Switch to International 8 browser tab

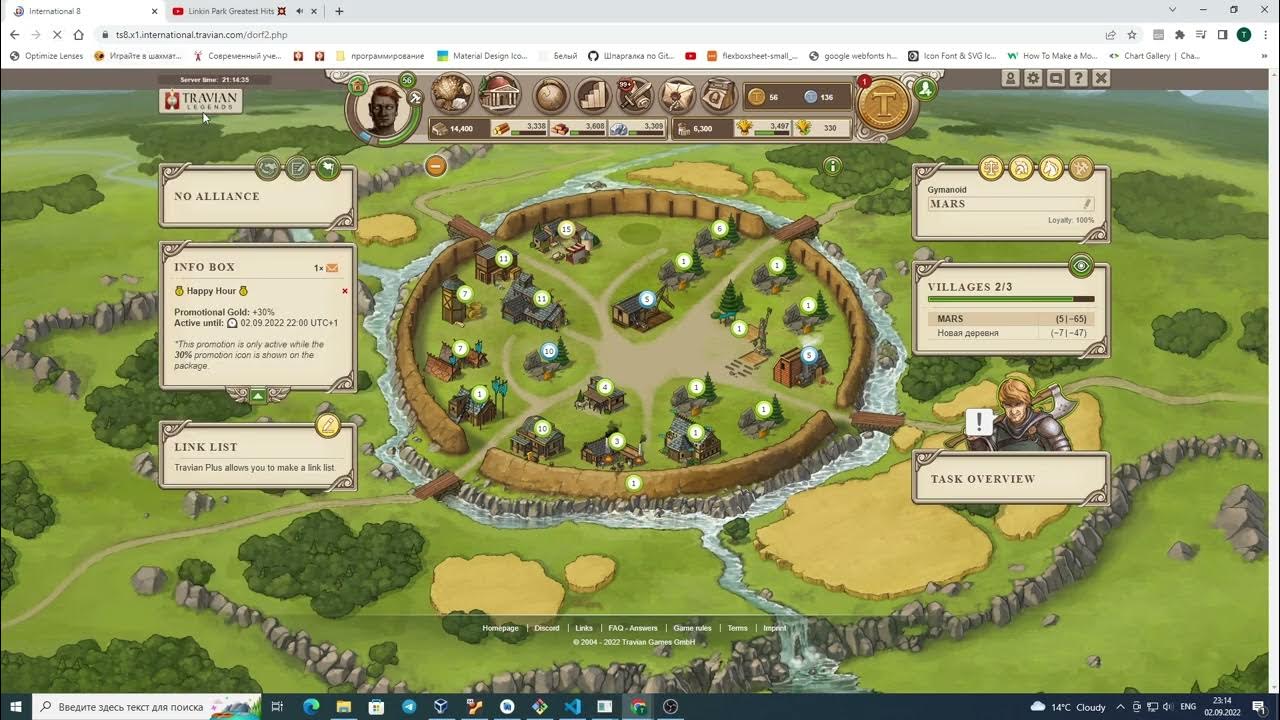pos(84,11)
